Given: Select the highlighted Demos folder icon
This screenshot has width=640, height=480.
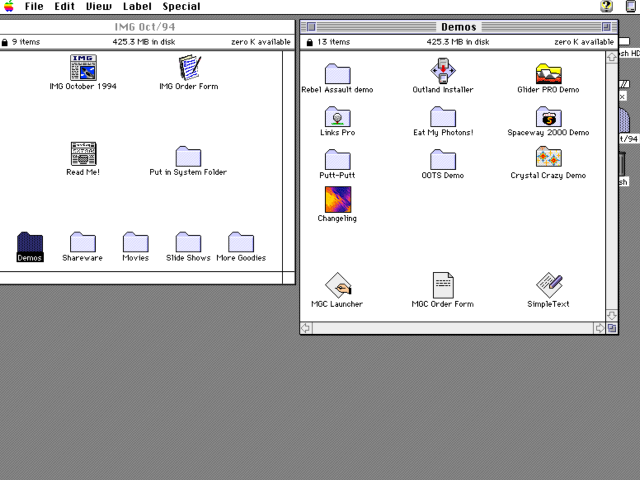Looking at the screenshot, I should click(30, 242).
